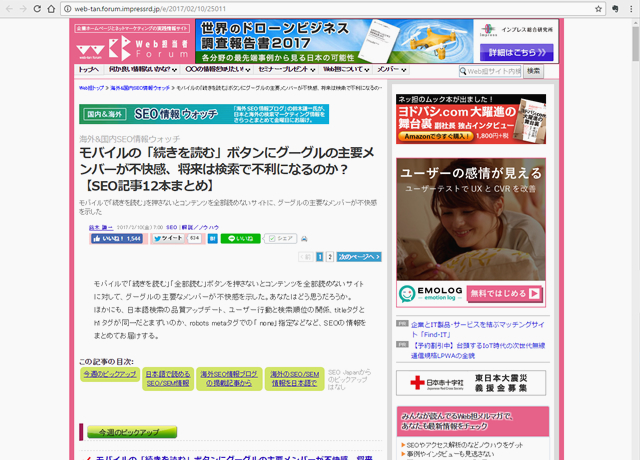Click the green LINE いいね button

240,239
